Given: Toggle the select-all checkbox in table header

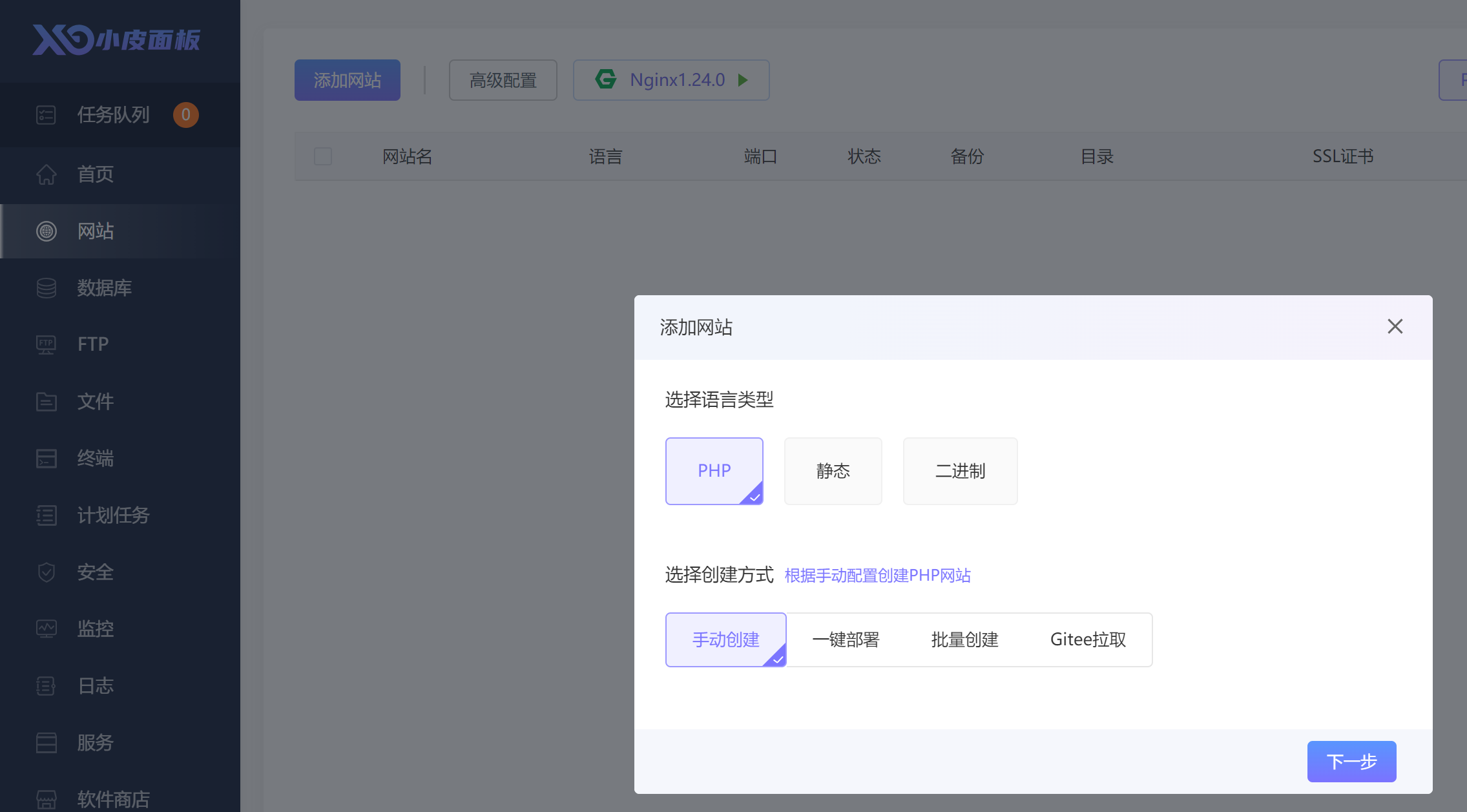Looking at the screenshot, I should 323,156.
